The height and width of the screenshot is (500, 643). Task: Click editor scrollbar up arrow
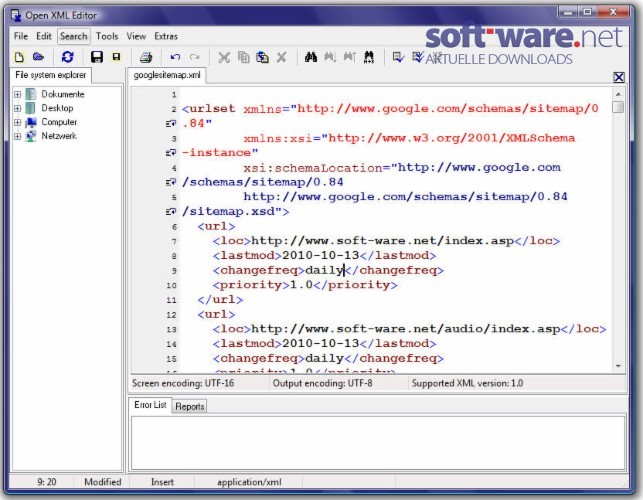(618, 94)
